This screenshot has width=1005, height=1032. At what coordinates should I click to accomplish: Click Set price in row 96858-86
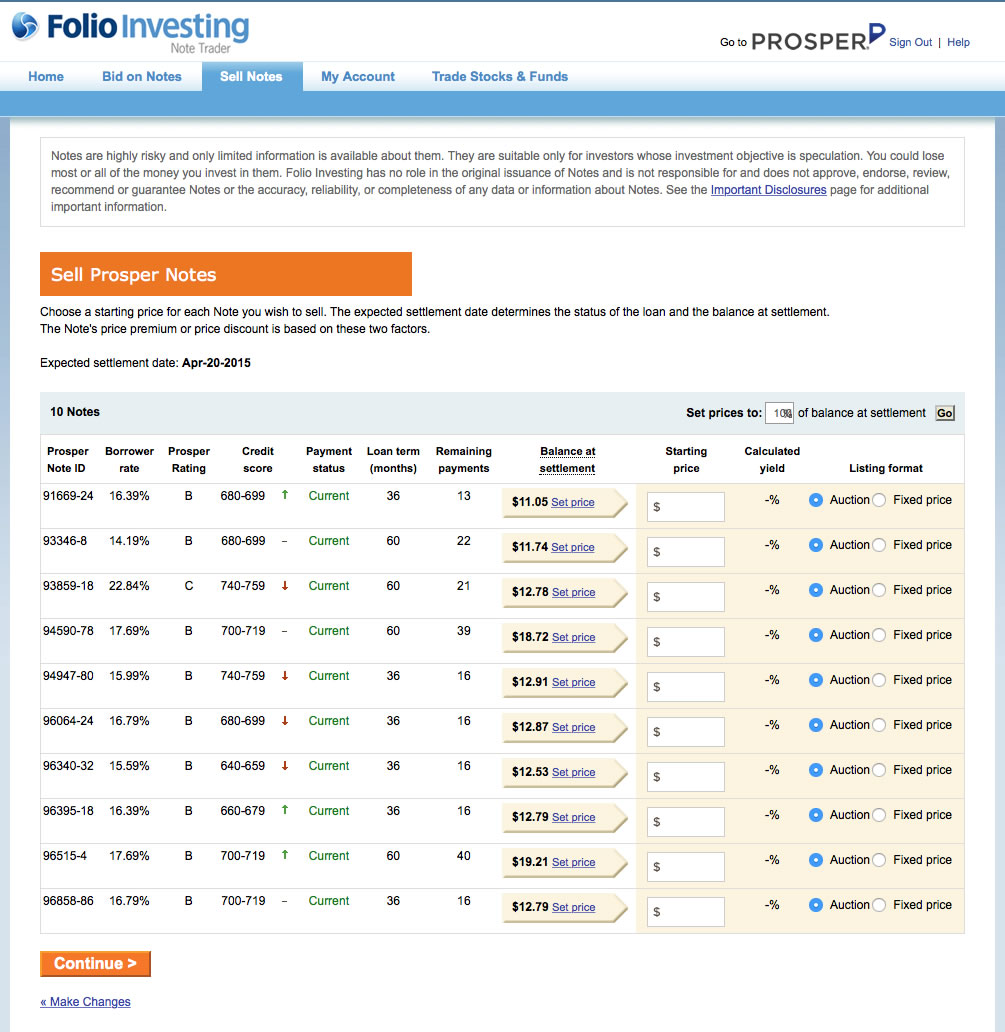573,907
